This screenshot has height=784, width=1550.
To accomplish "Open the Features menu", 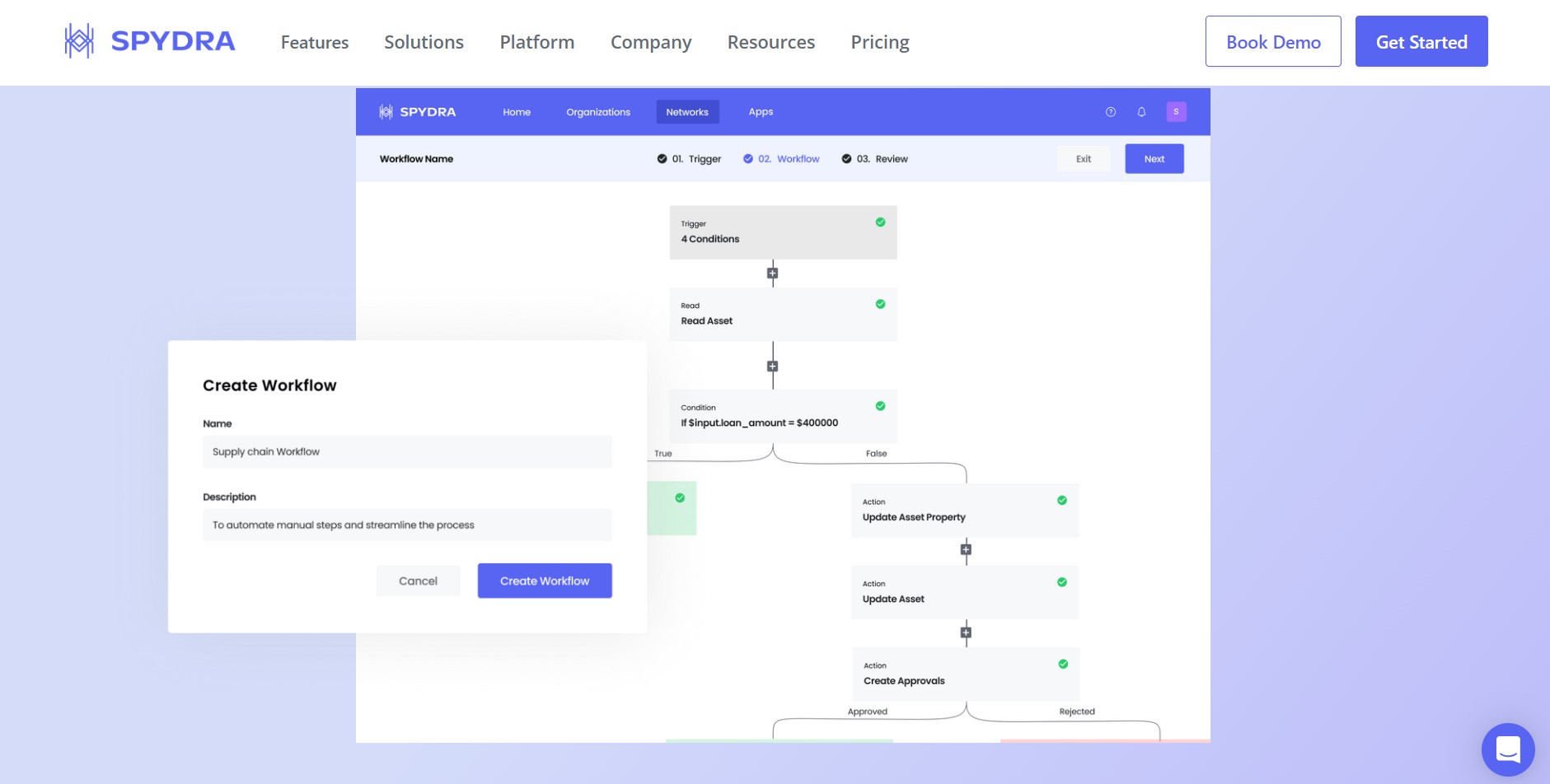I will [314, 42].
